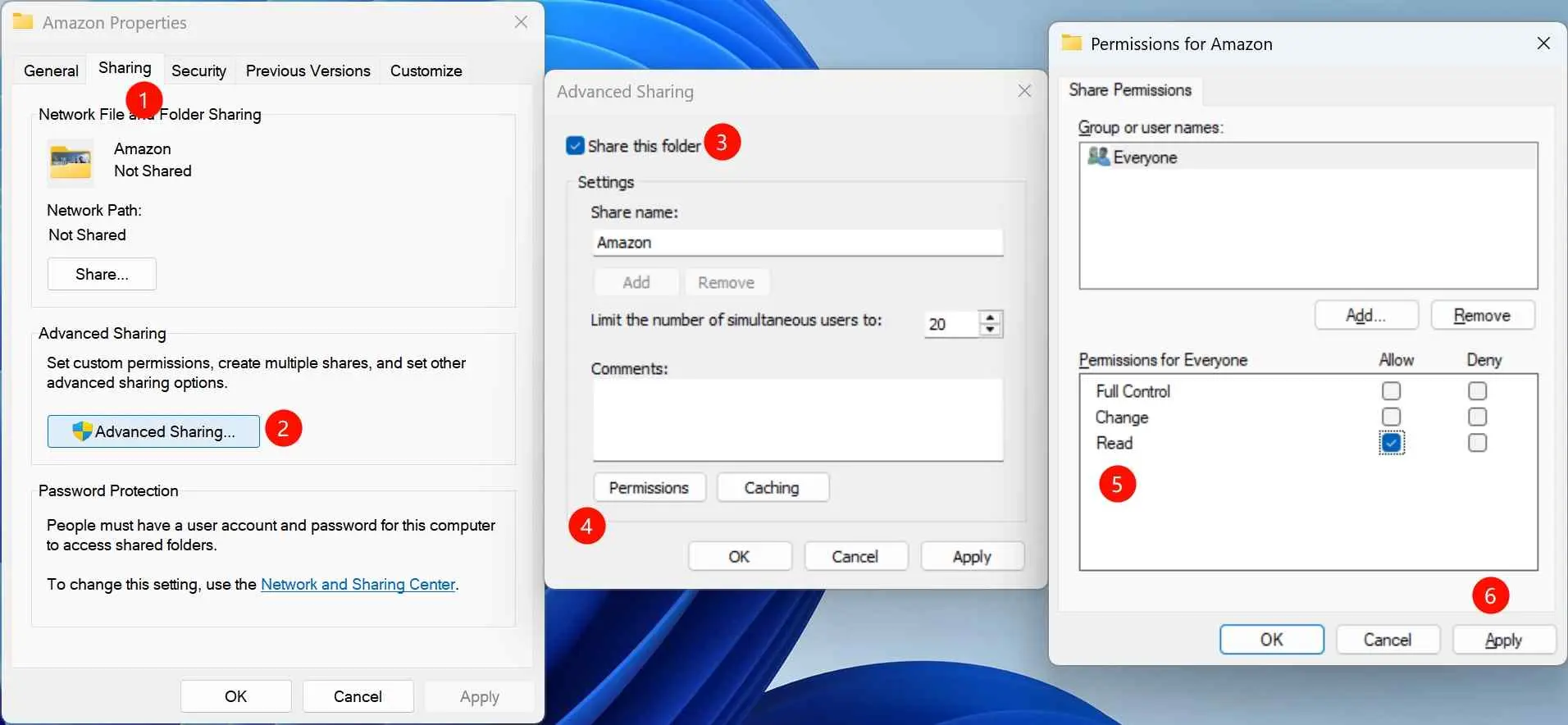1568x725 pixels.
Task: Click Cancel in Advanced Sharing dialog
Action: coord(855,556)
